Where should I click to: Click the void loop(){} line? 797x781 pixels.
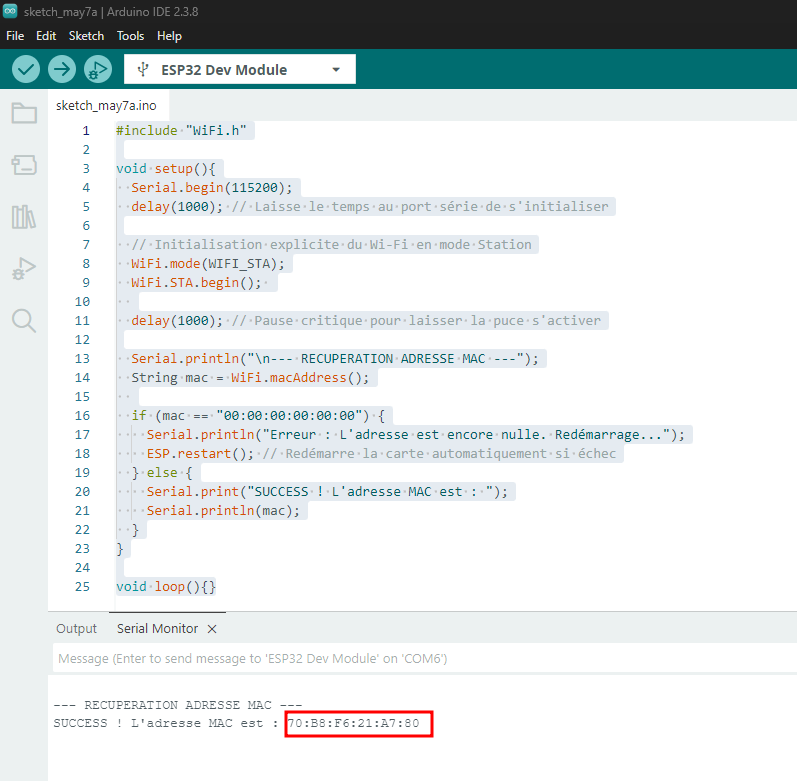pyautogui.click(x=166, y=587)
